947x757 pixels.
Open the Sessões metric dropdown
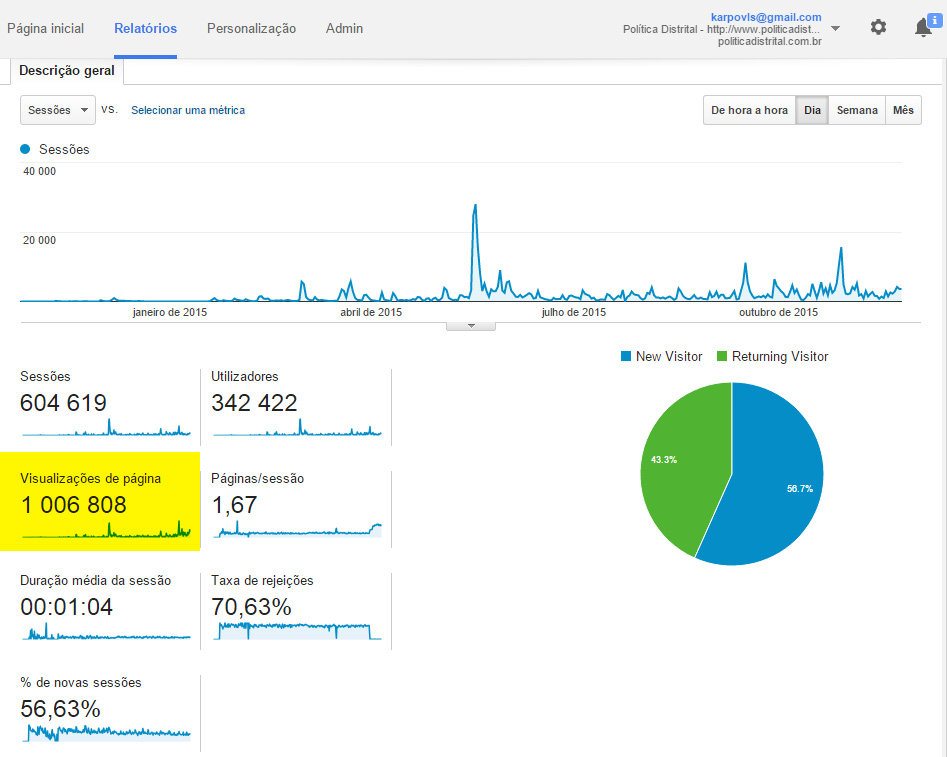pyautogui.click(x=58, y=110)
